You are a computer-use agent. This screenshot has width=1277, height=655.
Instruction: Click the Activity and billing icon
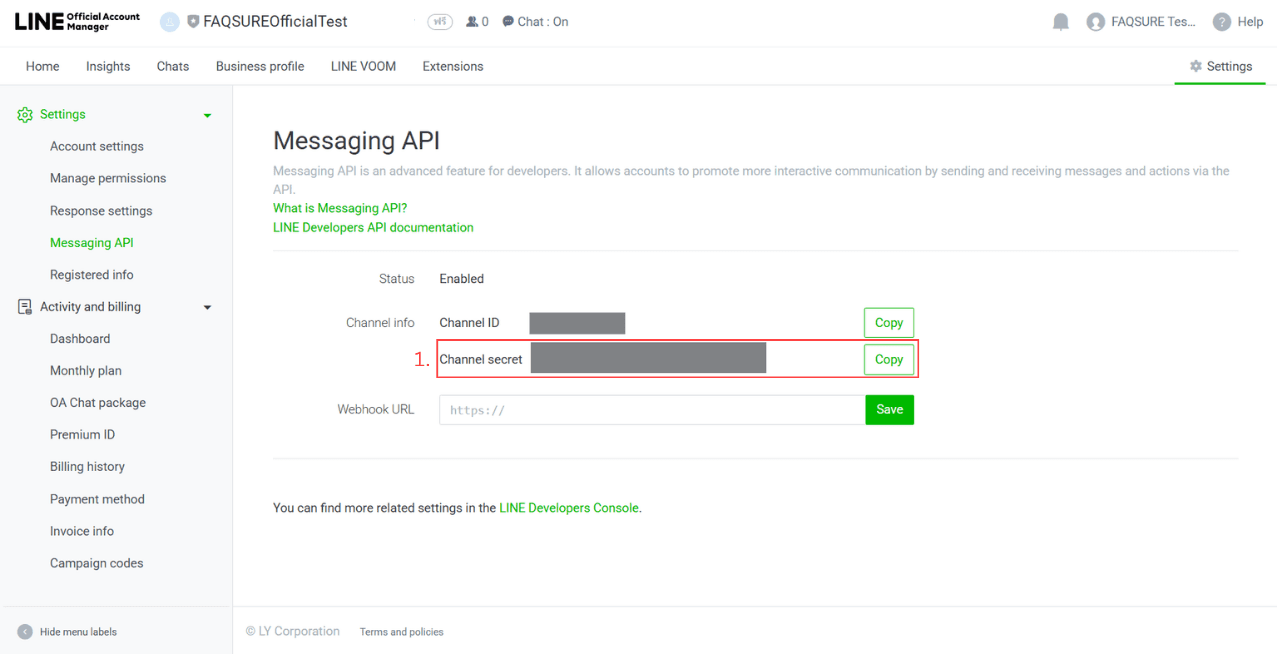[25, 307]
